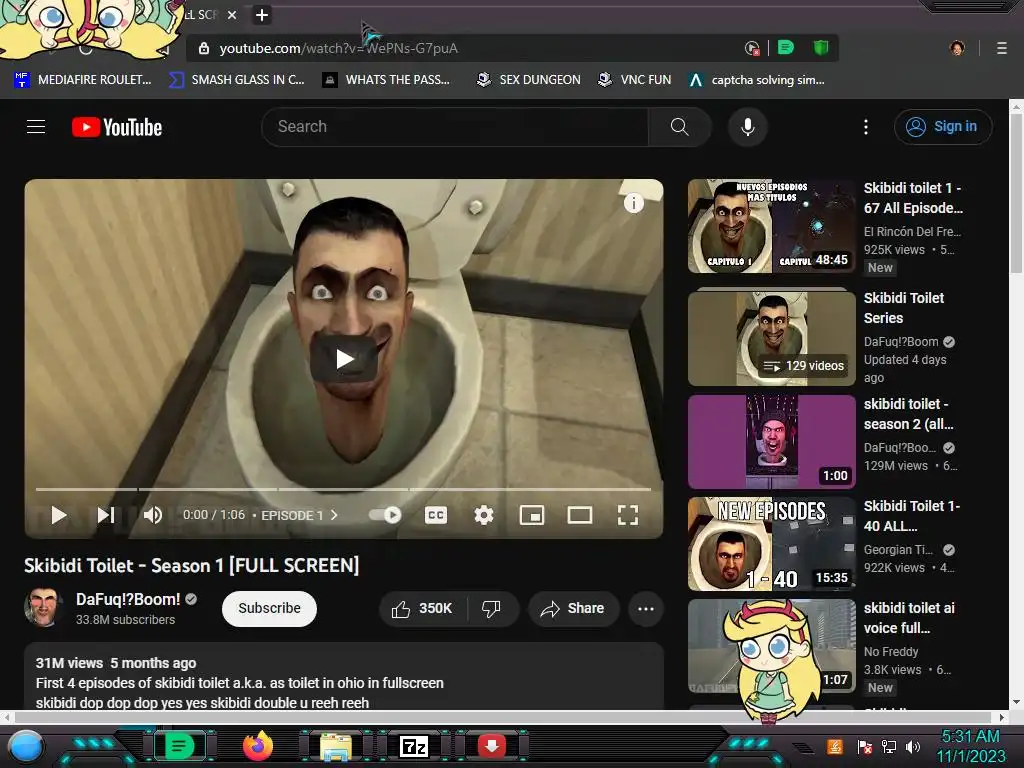Open the Skibidi Toilet Series title link
The image size is (1024, 768).
(903, 308)
